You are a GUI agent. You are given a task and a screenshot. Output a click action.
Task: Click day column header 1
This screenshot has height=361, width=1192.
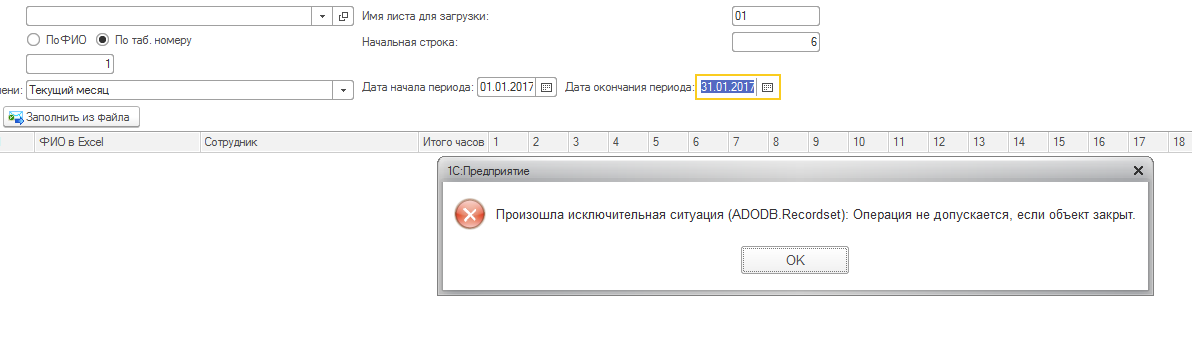(508, 142)
